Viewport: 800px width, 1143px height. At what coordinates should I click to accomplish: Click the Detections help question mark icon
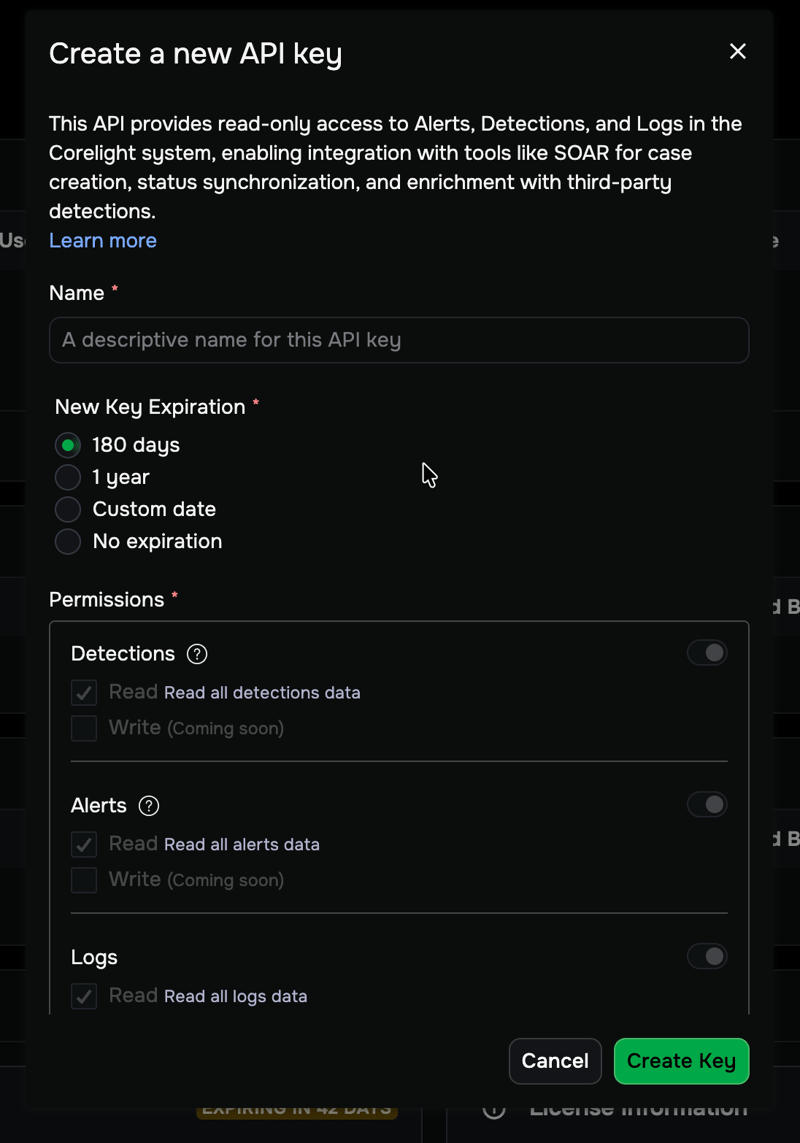(x=197, y=654)
